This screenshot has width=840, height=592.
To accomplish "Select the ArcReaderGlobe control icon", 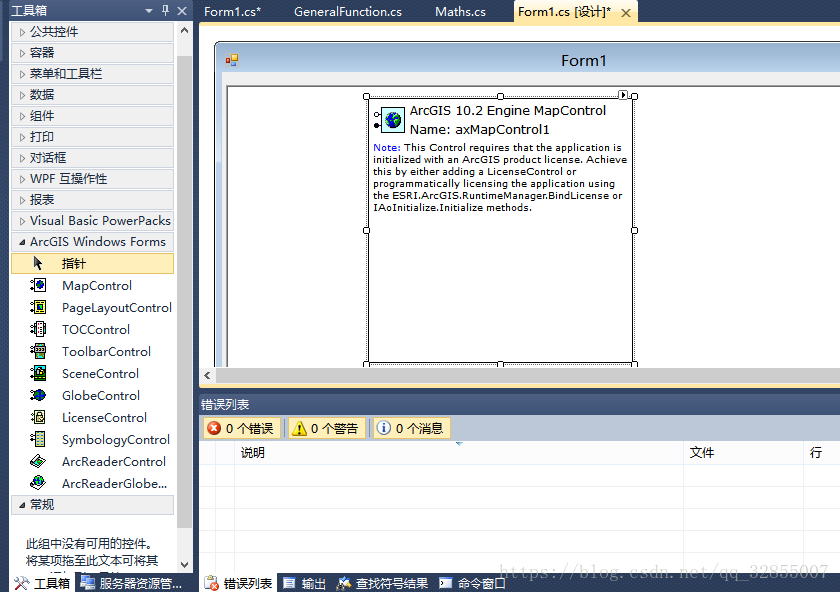I will (x=39, y=483).
